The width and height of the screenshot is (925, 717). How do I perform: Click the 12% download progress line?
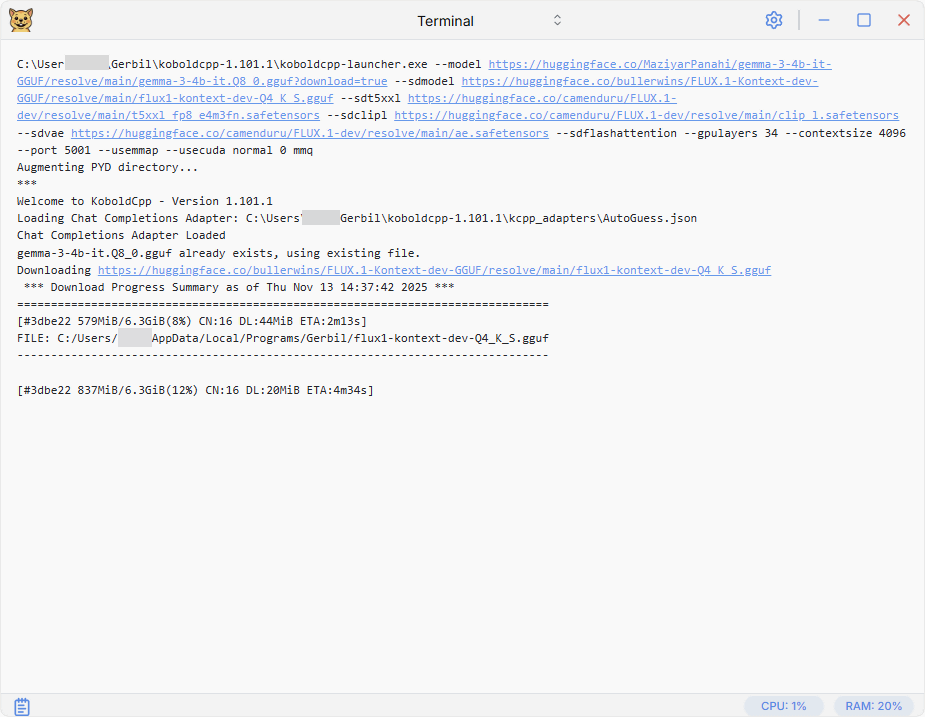[195, 390]
